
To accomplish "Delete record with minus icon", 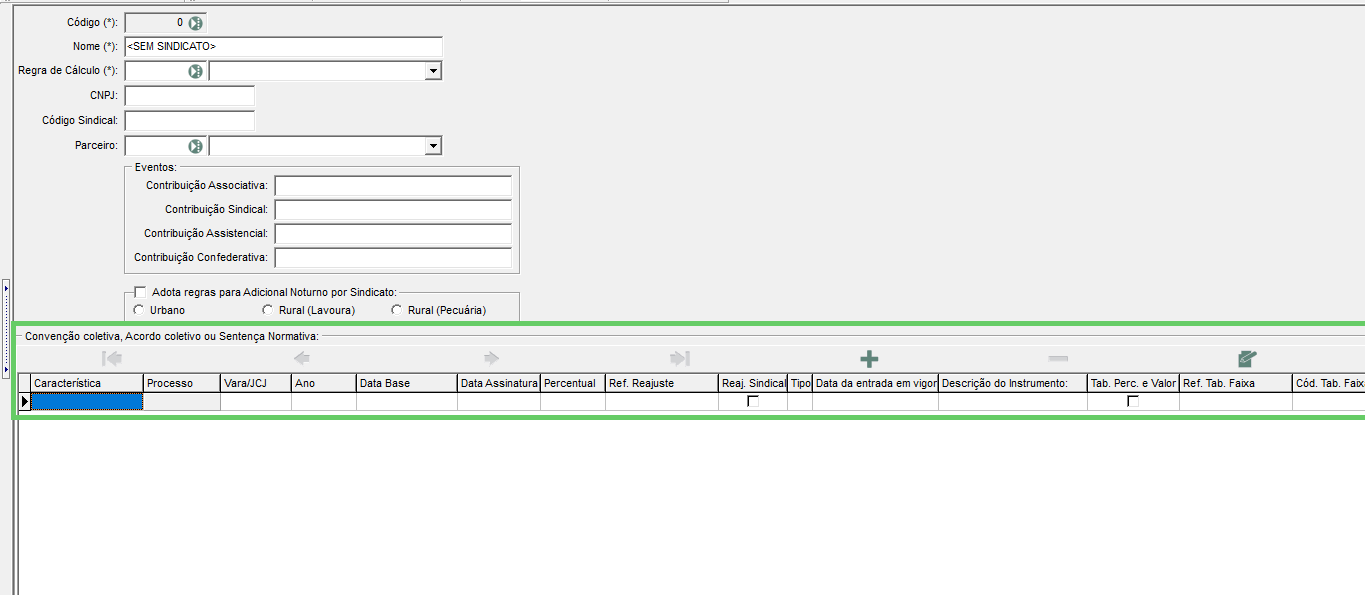I will 1058,358.
